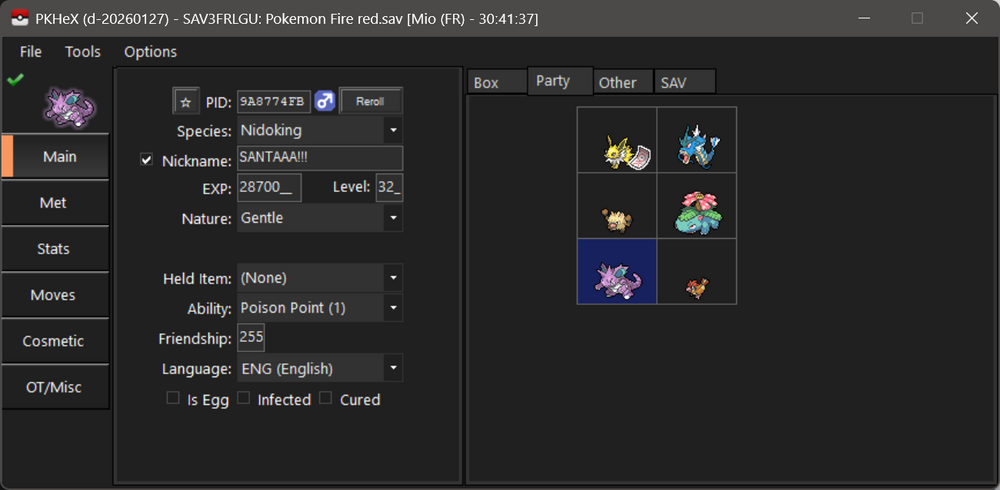Select the highlighted Nidoking party slot

click(617, 271)
